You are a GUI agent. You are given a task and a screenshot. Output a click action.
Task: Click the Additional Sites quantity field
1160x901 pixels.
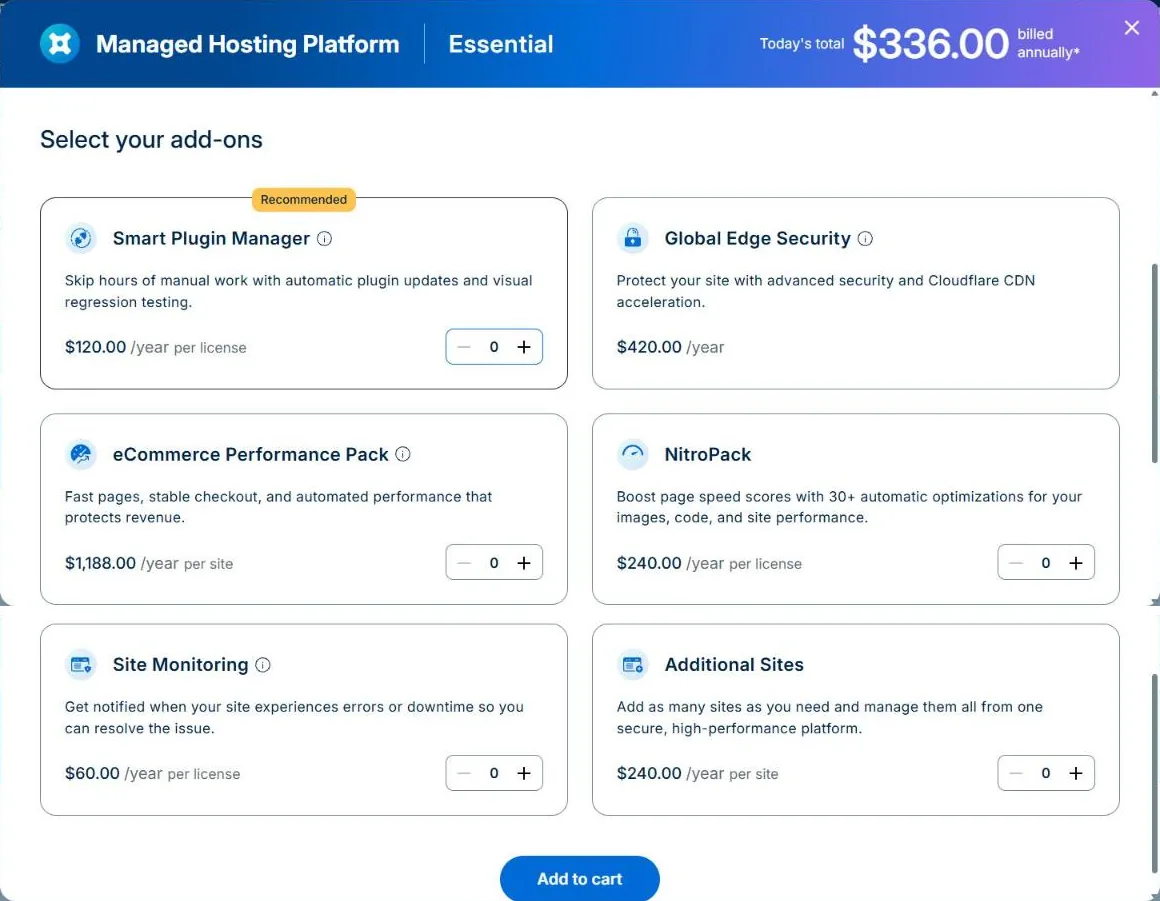coord(1045,773)
